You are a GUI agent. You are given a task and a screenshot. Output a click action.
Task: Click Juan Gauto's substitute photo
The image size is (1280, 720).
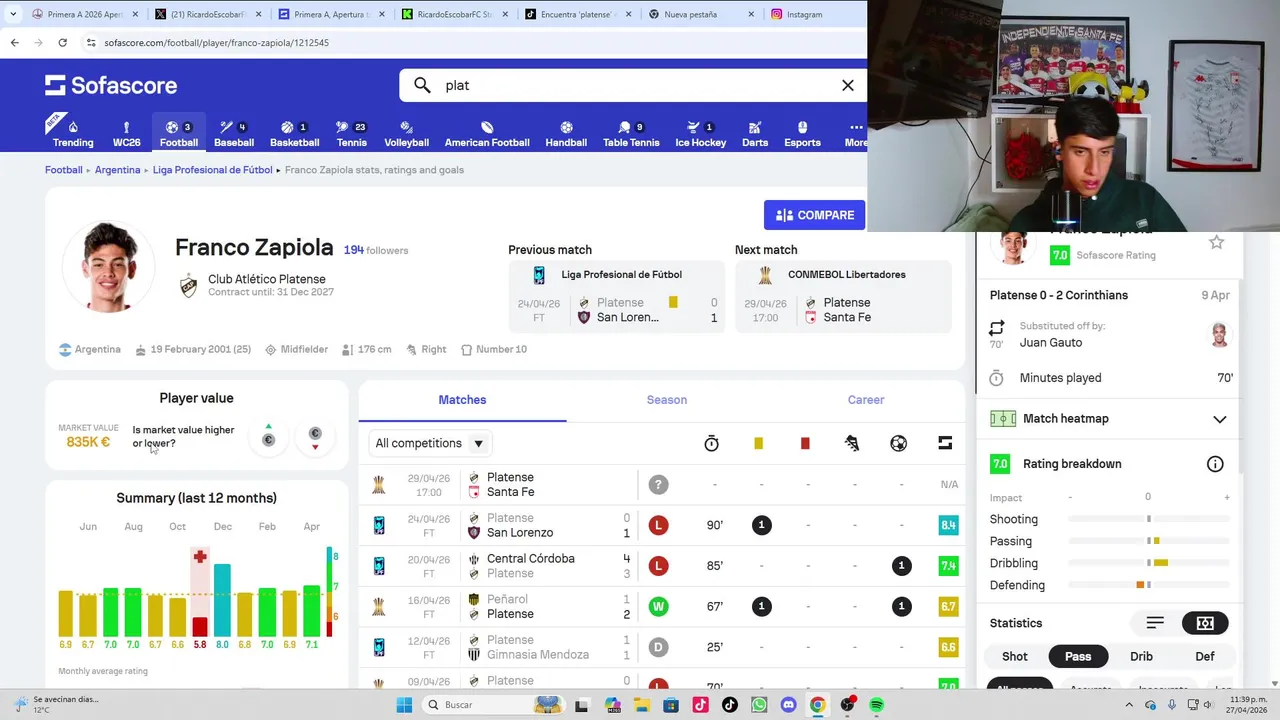click(x=1219, y=334)
